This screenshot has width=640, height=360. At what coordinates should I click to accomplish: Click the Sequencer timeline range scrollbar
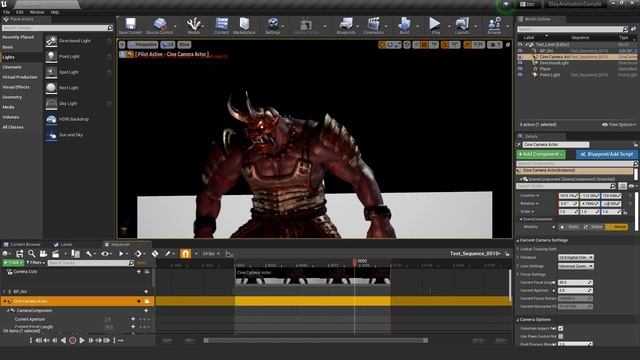click(x=316, y=340)
